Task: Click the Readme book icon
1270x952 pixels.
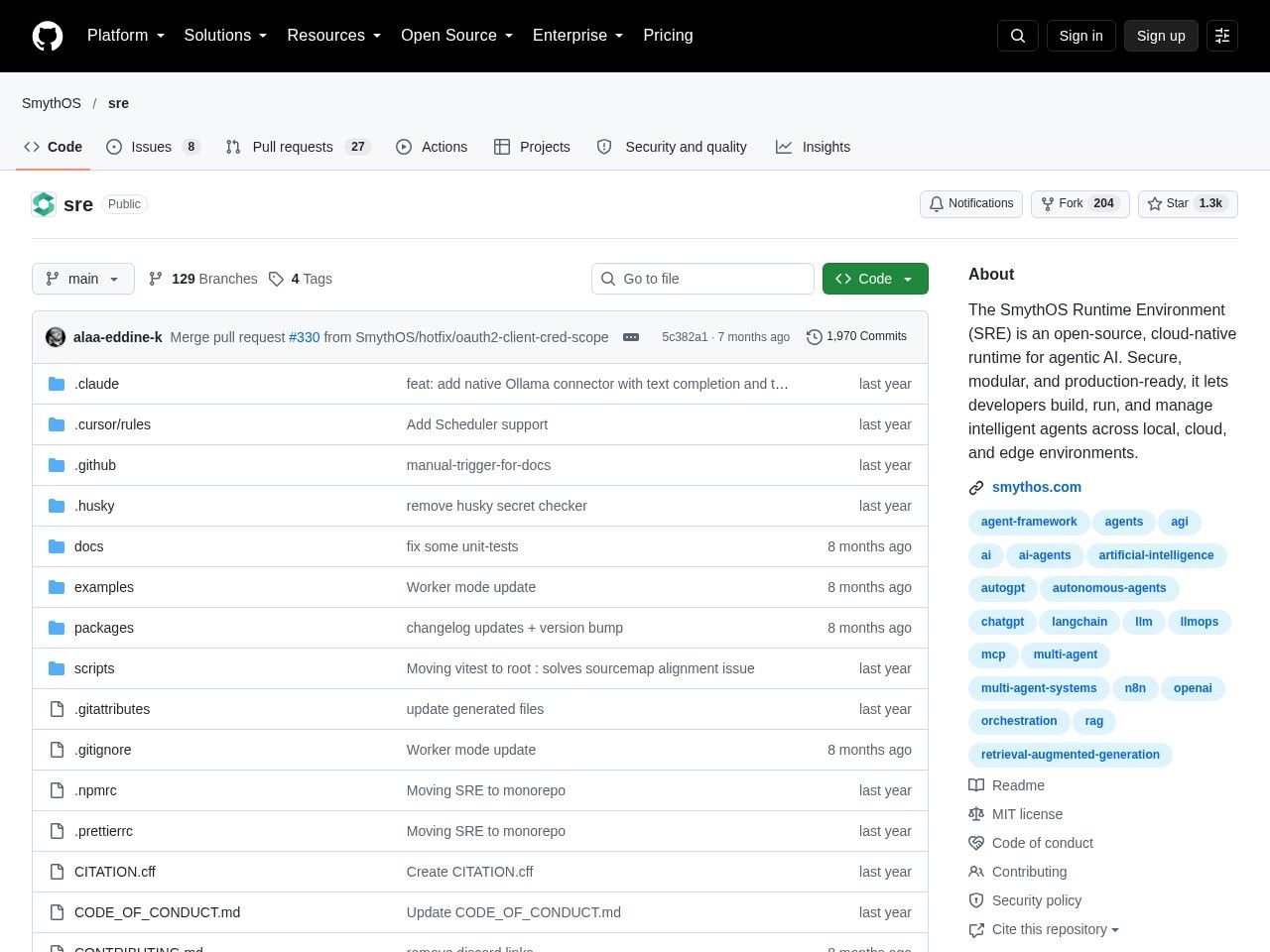Action: click(x=976, y=785)
